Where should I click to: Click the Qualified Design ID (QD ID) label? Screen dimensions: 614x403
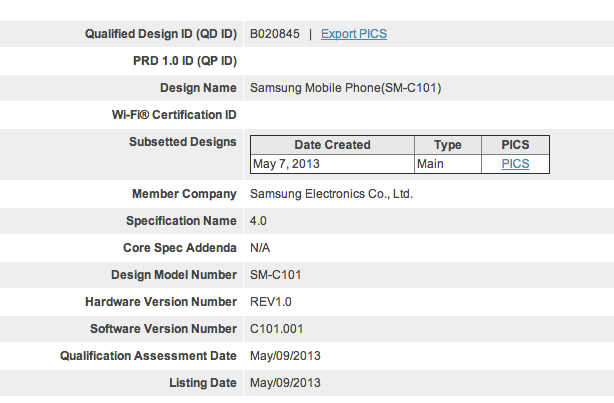pyautogui.click(x=161, y=34)
